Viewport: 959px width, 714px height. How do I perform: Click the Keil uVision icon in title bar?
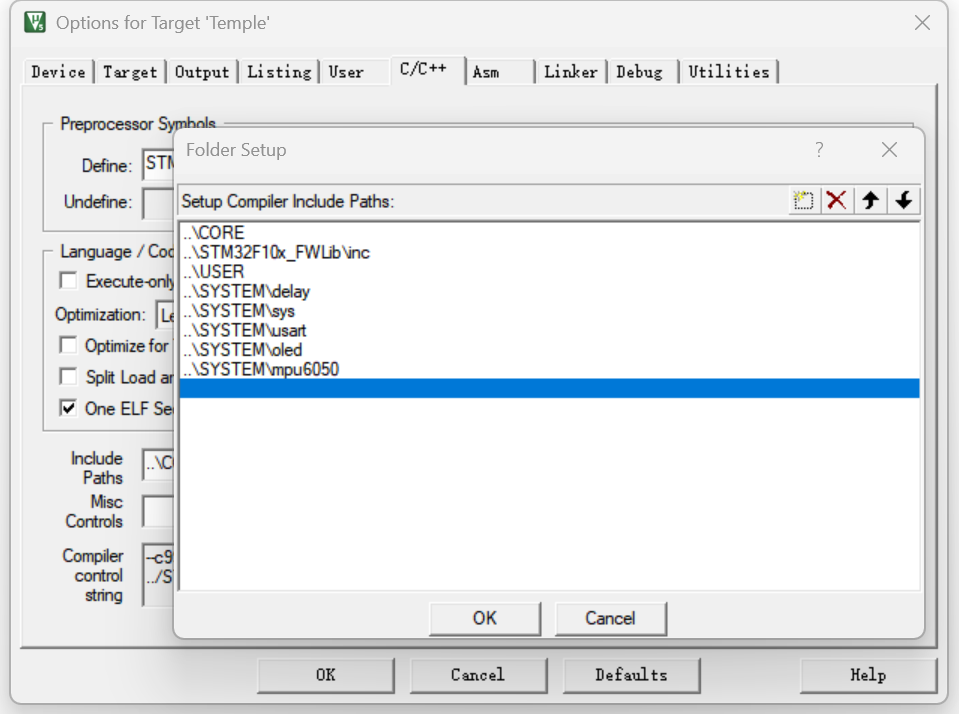pos(35,23)
